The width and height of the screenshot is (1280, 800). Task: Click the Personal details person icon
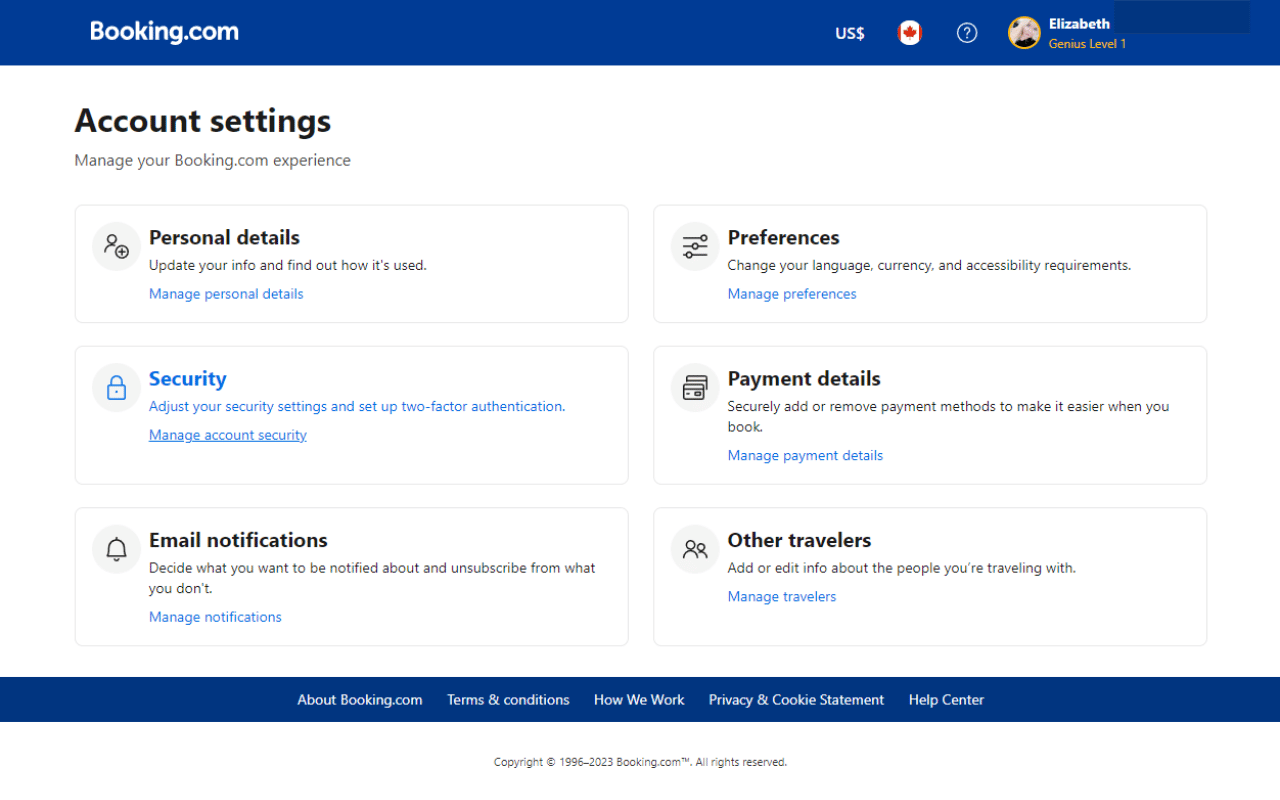pyautogui.click(x=116, y=245)
